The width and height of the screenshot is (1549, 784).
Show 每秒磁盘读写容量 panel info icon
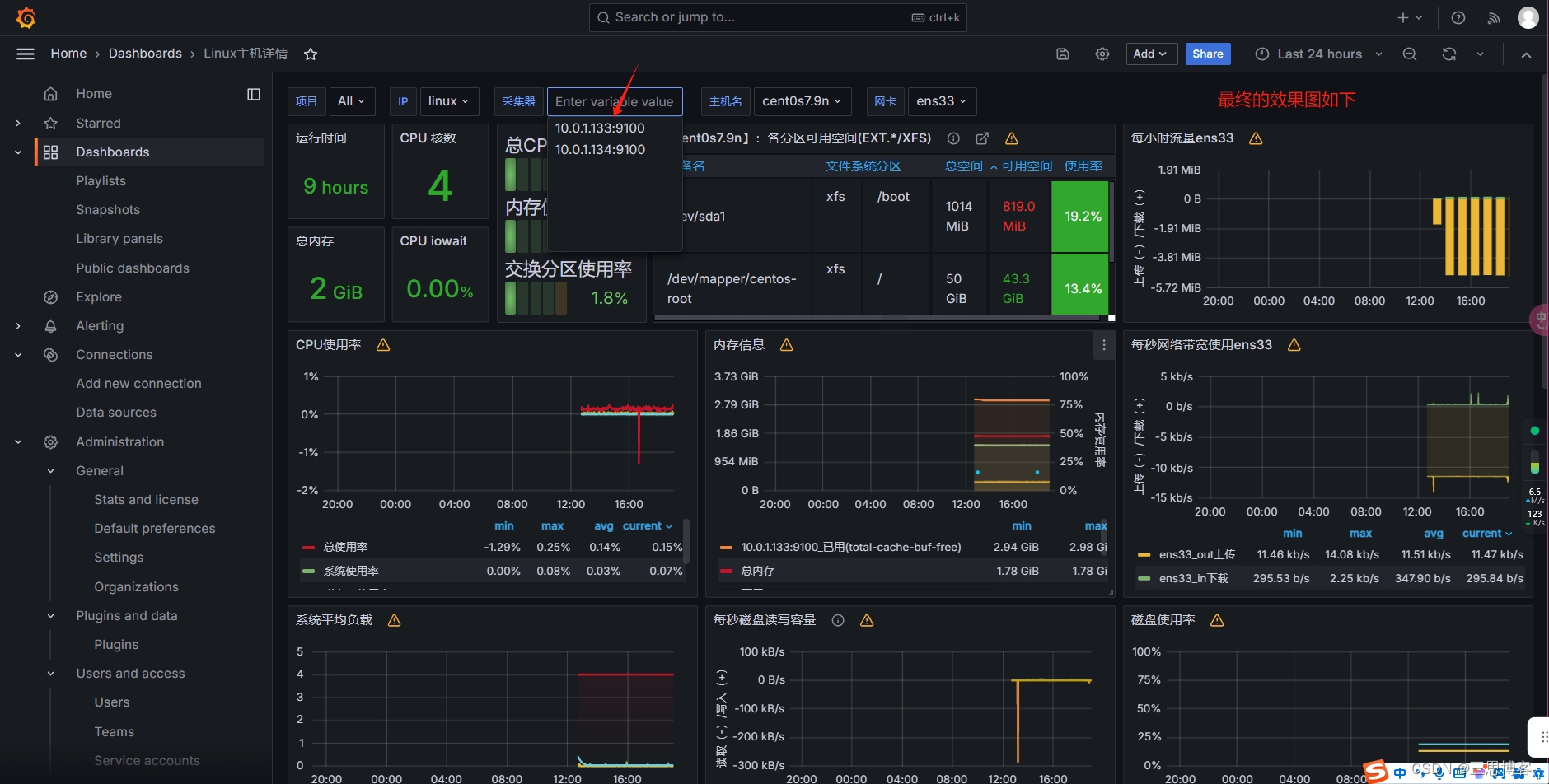[838, 620]
